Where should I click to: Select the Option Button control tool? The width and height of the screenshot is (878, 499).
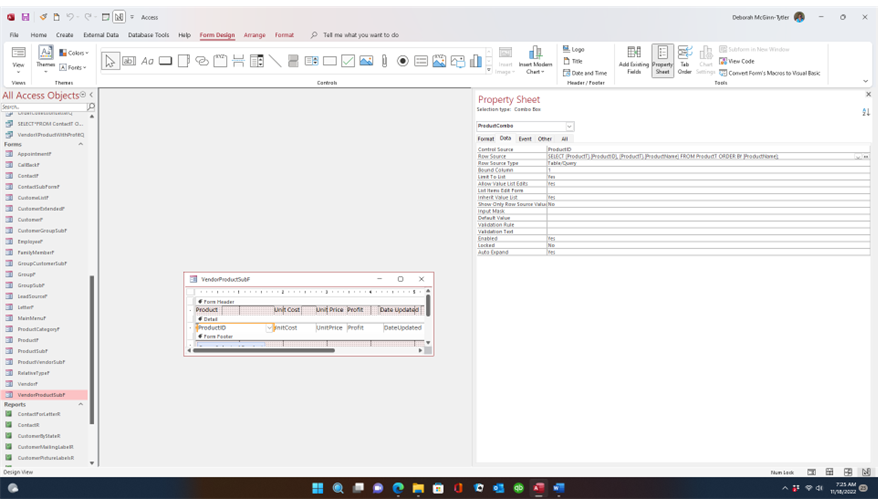tap(403, 61)
